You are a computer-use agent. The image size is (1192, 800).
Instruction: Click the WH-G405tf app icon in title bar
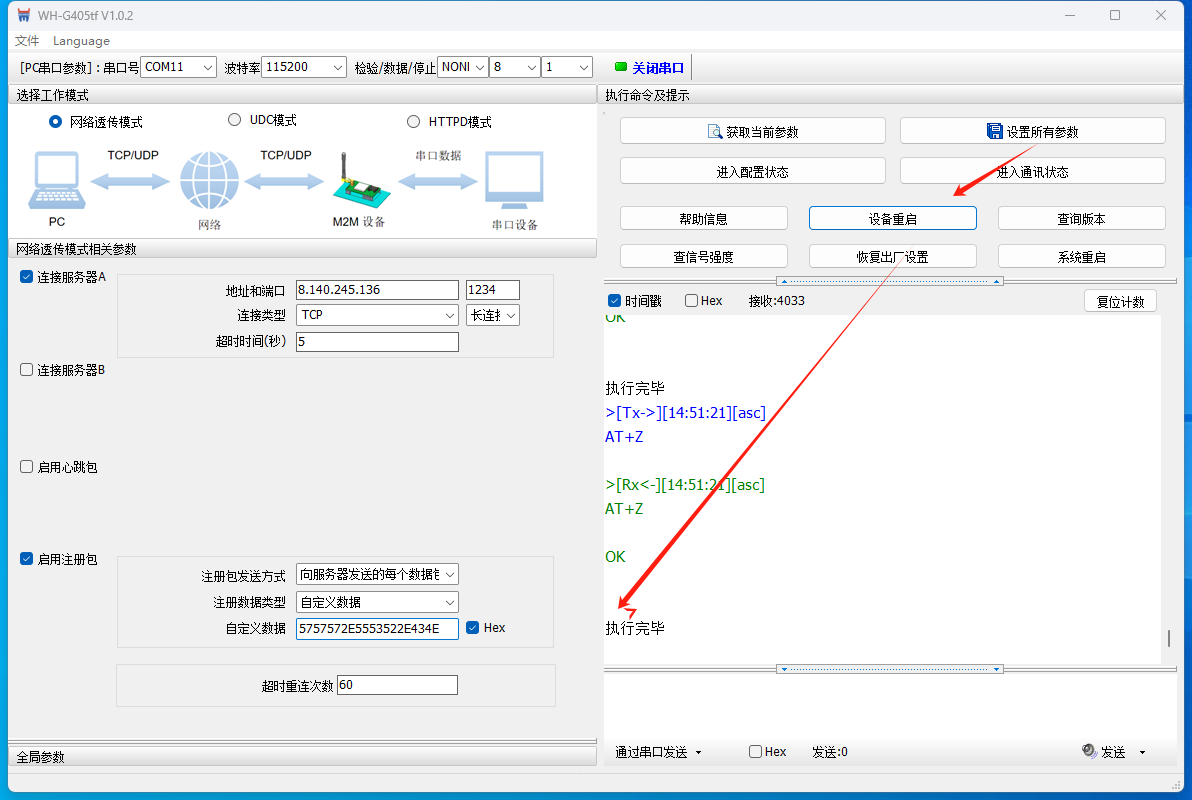click(x=24, y=15)
